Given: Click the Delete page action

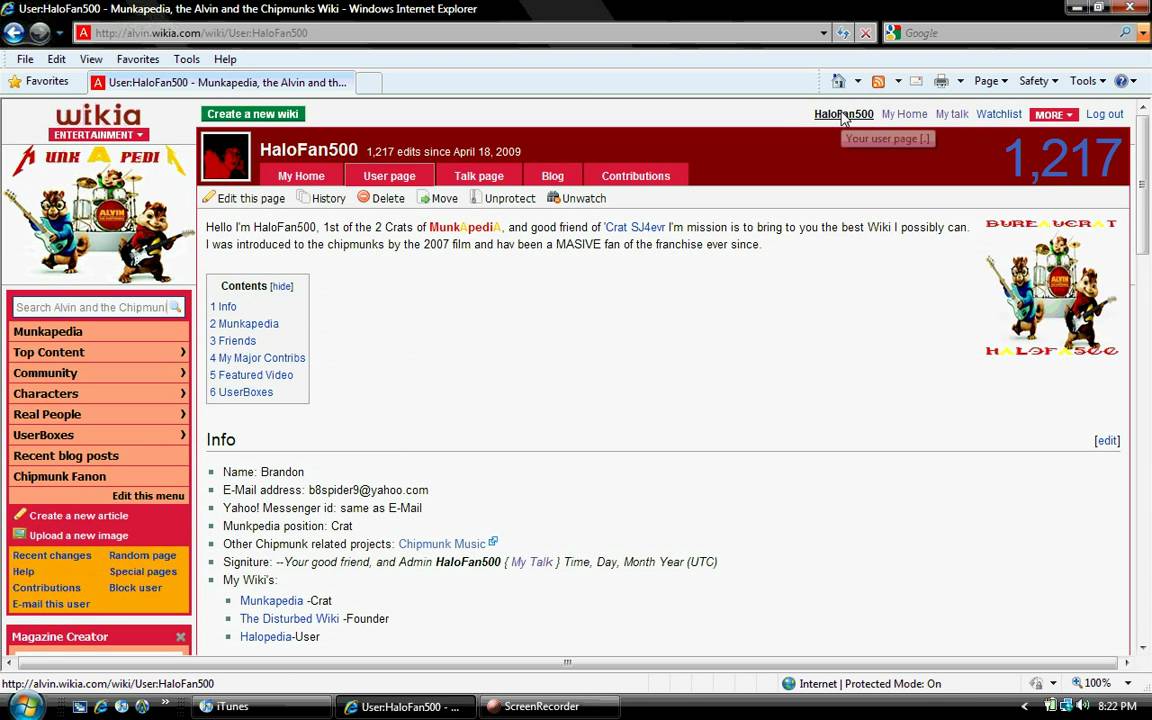Looking at the screenshot, I should pos(381,198).
